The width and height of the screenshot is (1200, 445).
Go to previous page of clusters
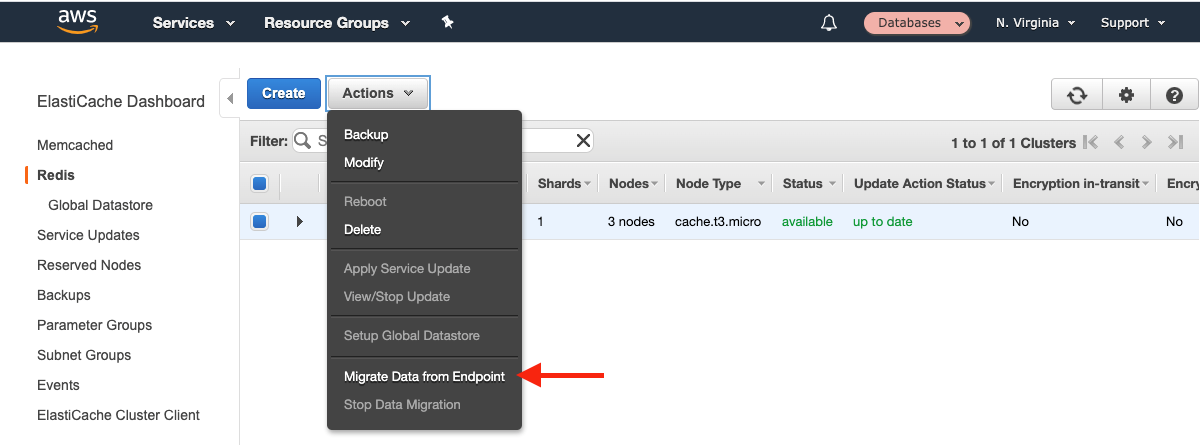tap(1119, 143)
